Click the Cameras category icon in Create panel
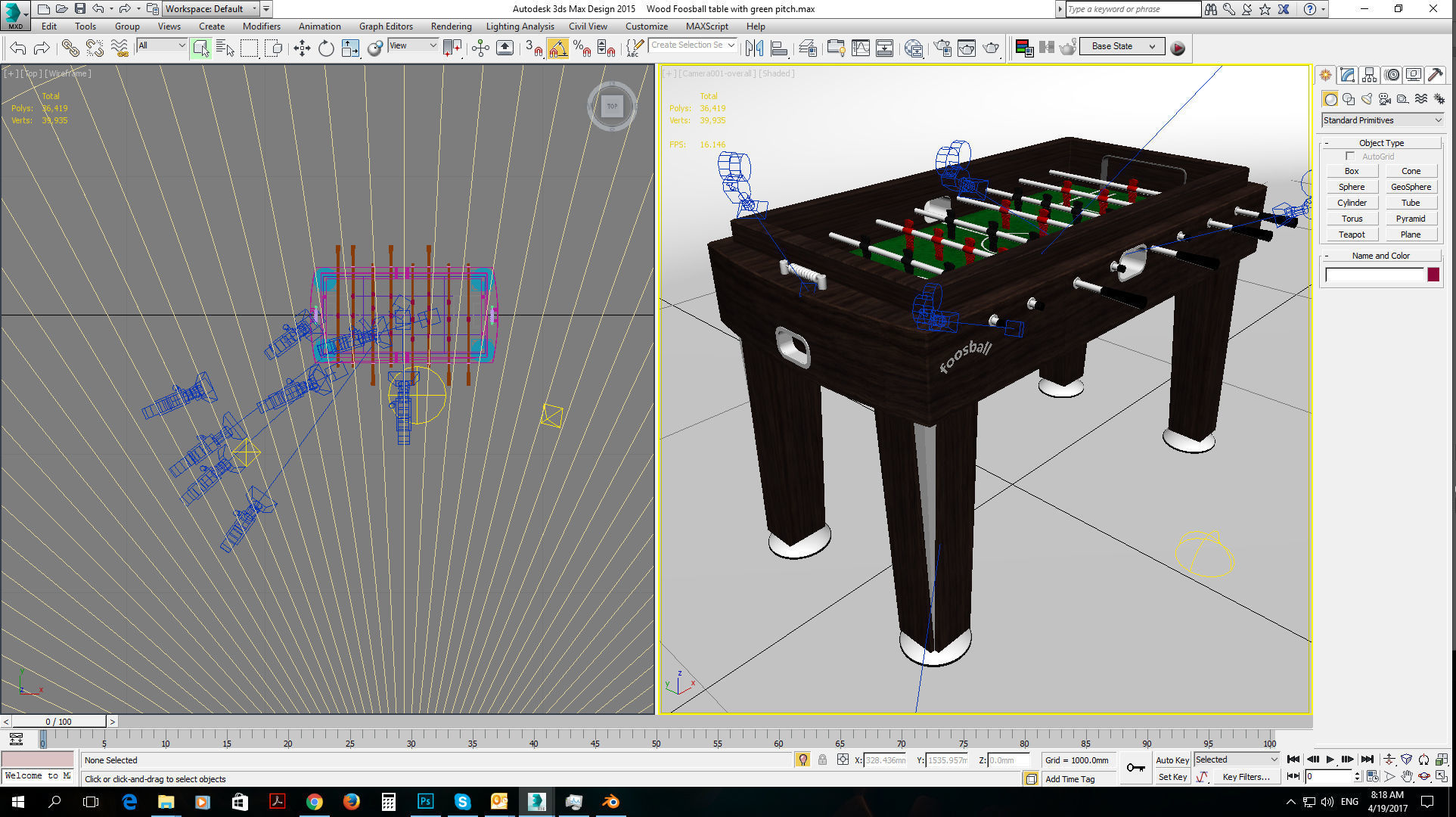Image resolution: width=1456 pixels, height=817 pixels. (x=1385, y=99)
